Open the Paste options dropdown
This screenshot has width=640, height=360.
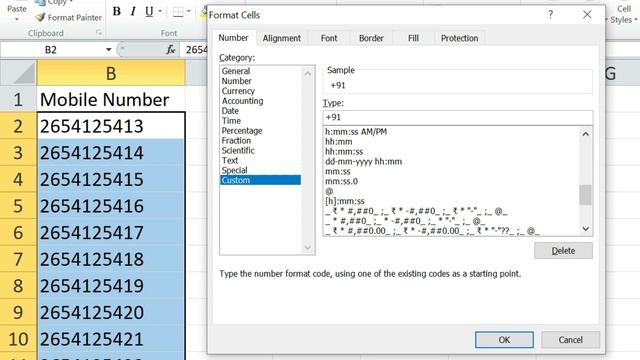click(17, 20)
